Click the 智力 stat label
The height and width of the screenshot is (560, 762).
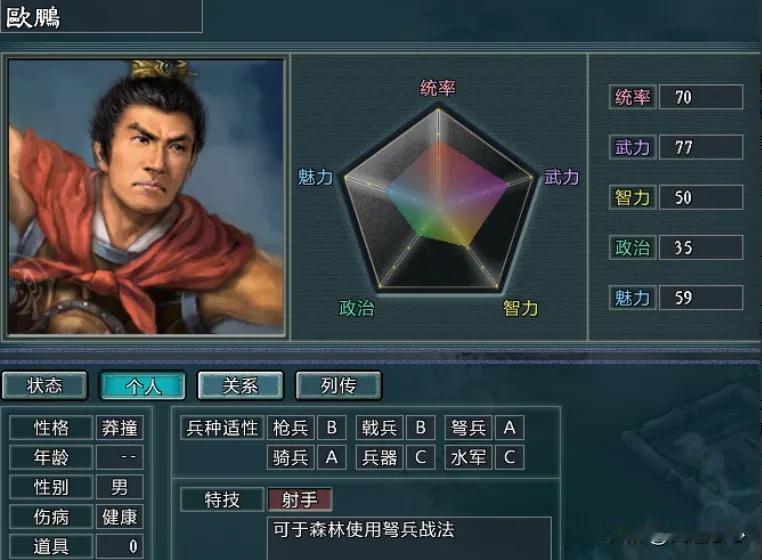tap(632, 197)
